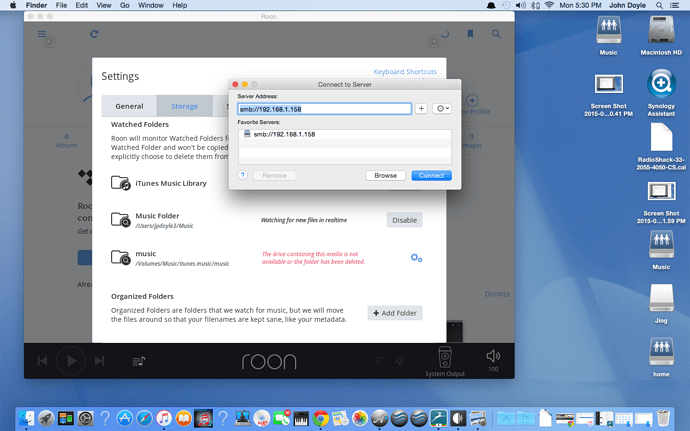Open System Preferences from the dock
This screenshot has width=690, height=431.
coord(85,418)
